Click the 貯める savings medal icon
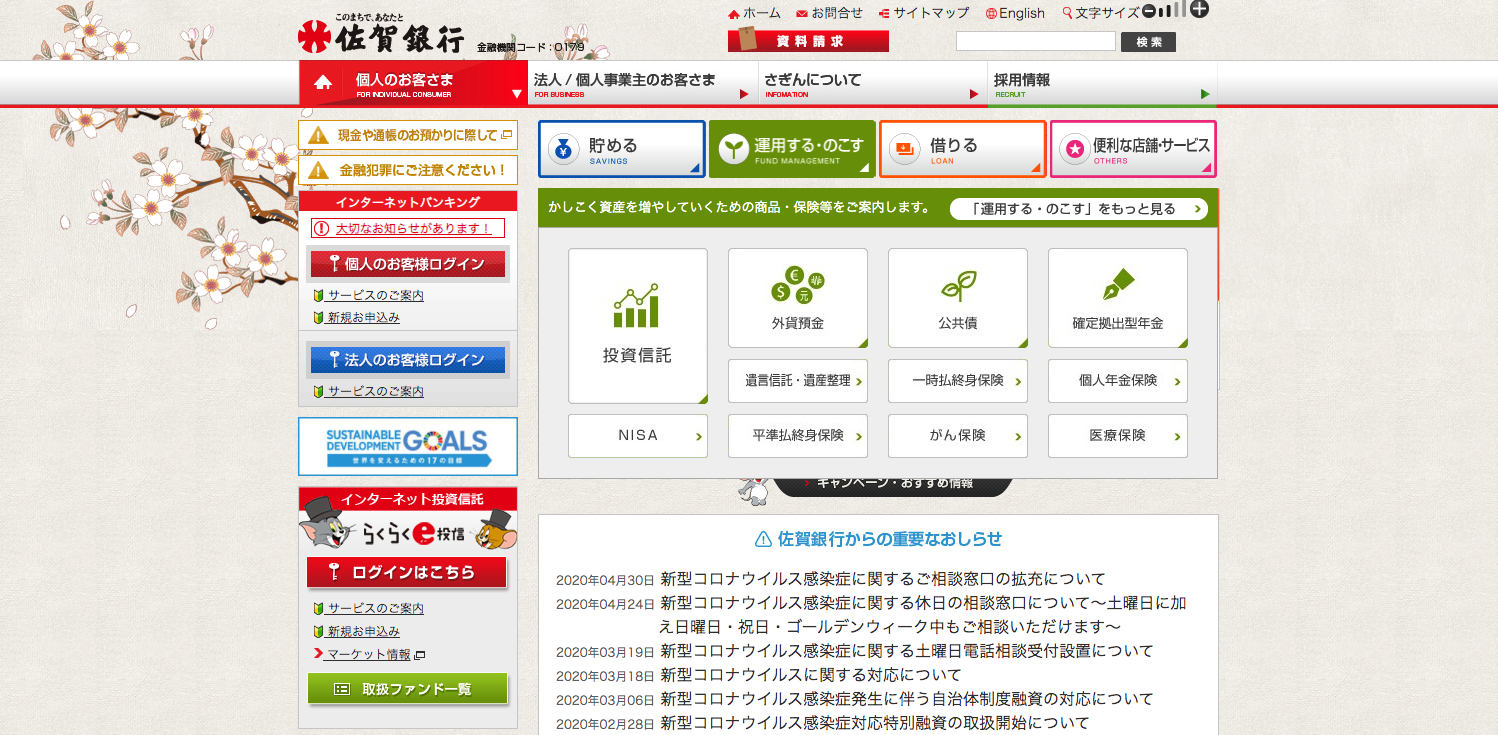 point(563,149)
